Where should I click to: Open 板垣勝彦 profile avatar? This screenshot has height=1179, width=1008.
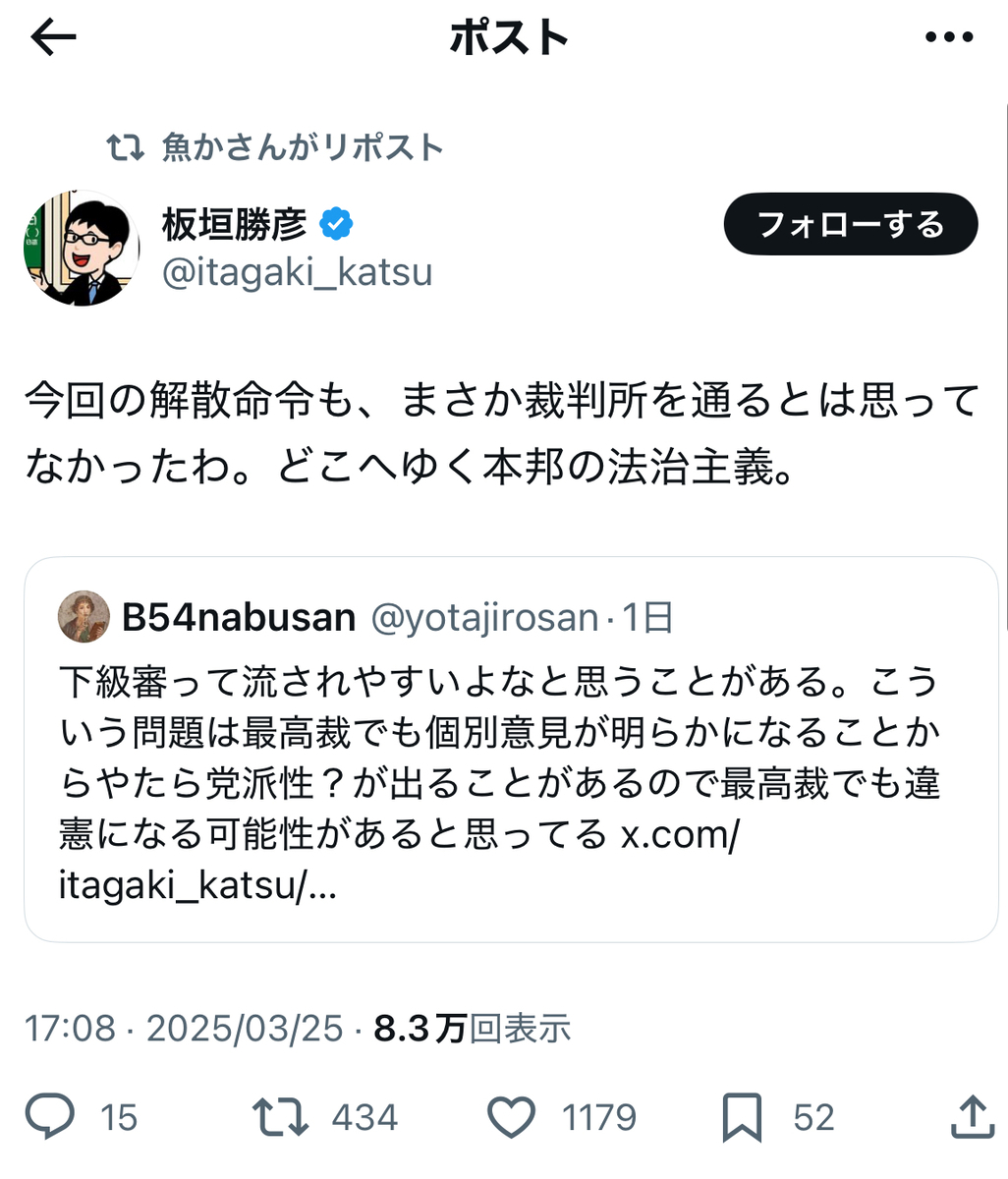tap(82, 248)
